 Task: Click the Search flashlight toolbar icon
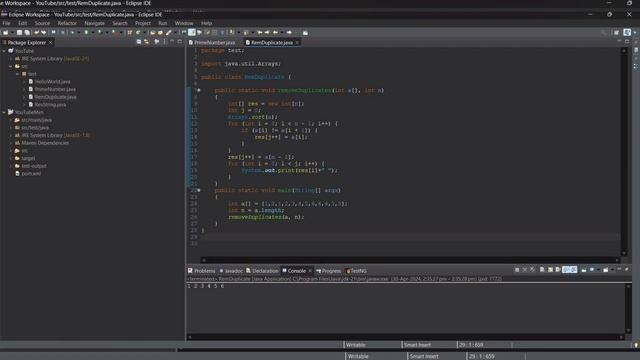168,32
